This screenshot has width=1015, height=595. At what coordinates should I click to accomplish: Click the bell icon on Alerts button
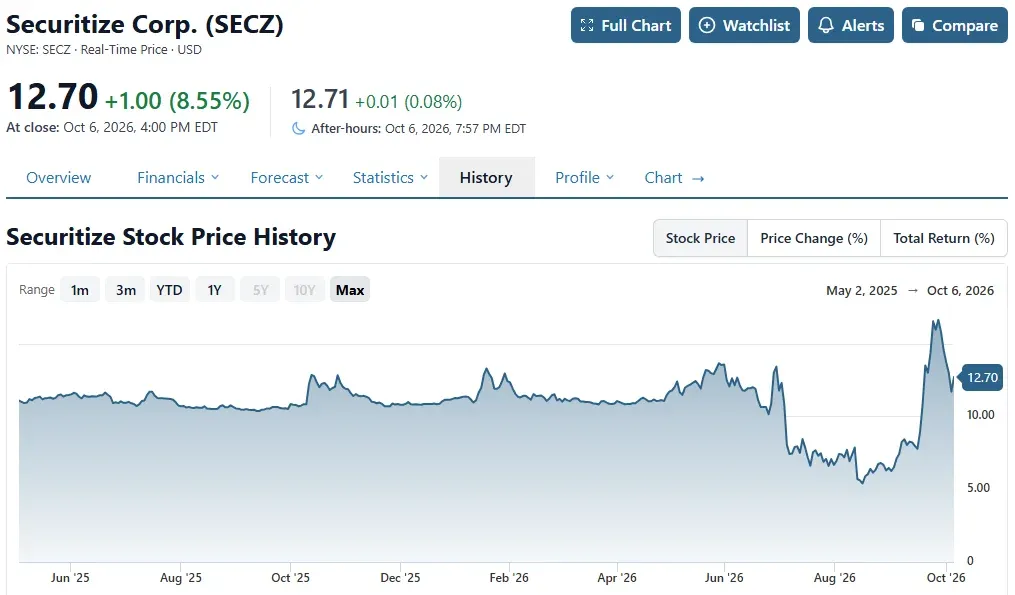[x=825, y=25]
